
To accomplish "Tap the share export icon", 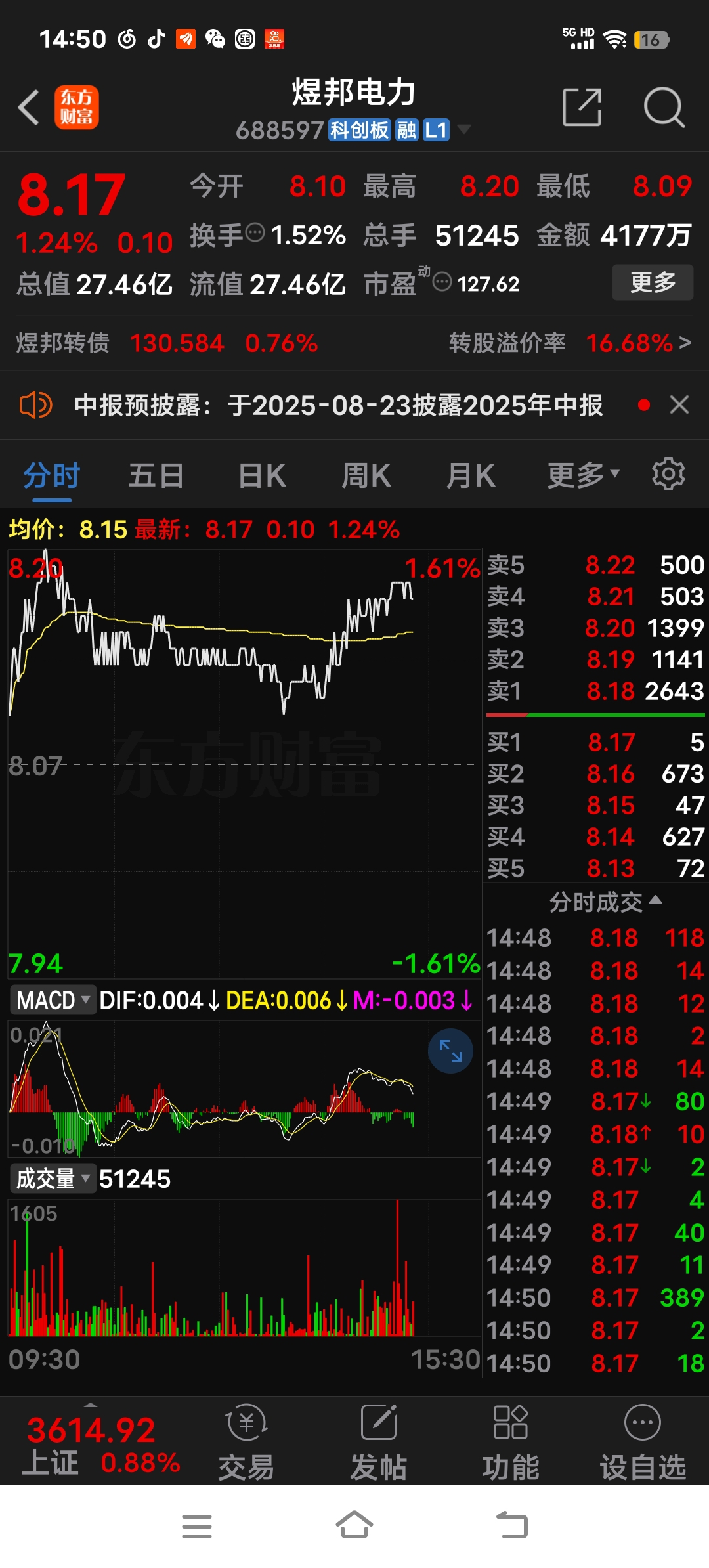I will 582,107.
